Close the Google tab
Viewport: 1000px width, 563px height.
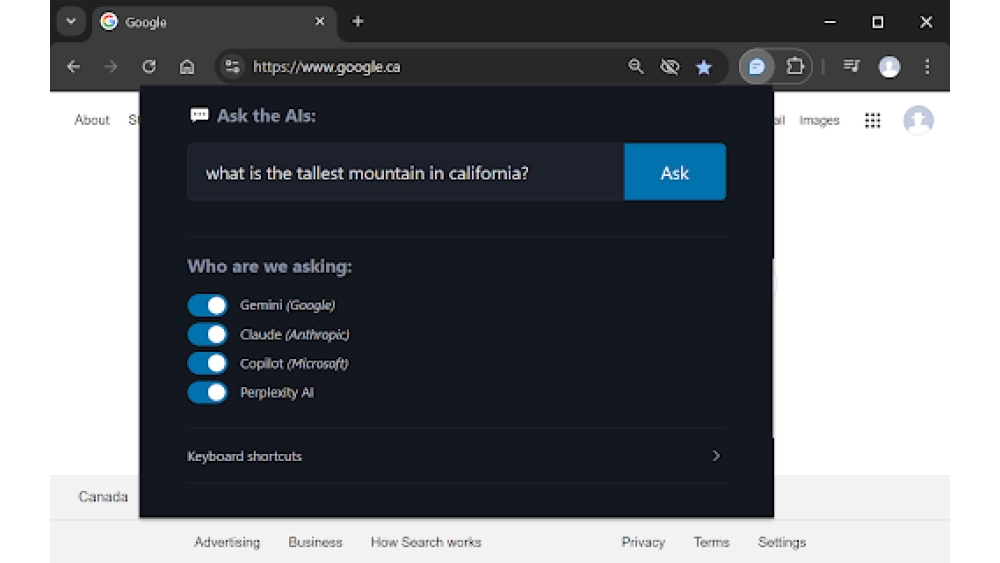[x=320, y=22]
